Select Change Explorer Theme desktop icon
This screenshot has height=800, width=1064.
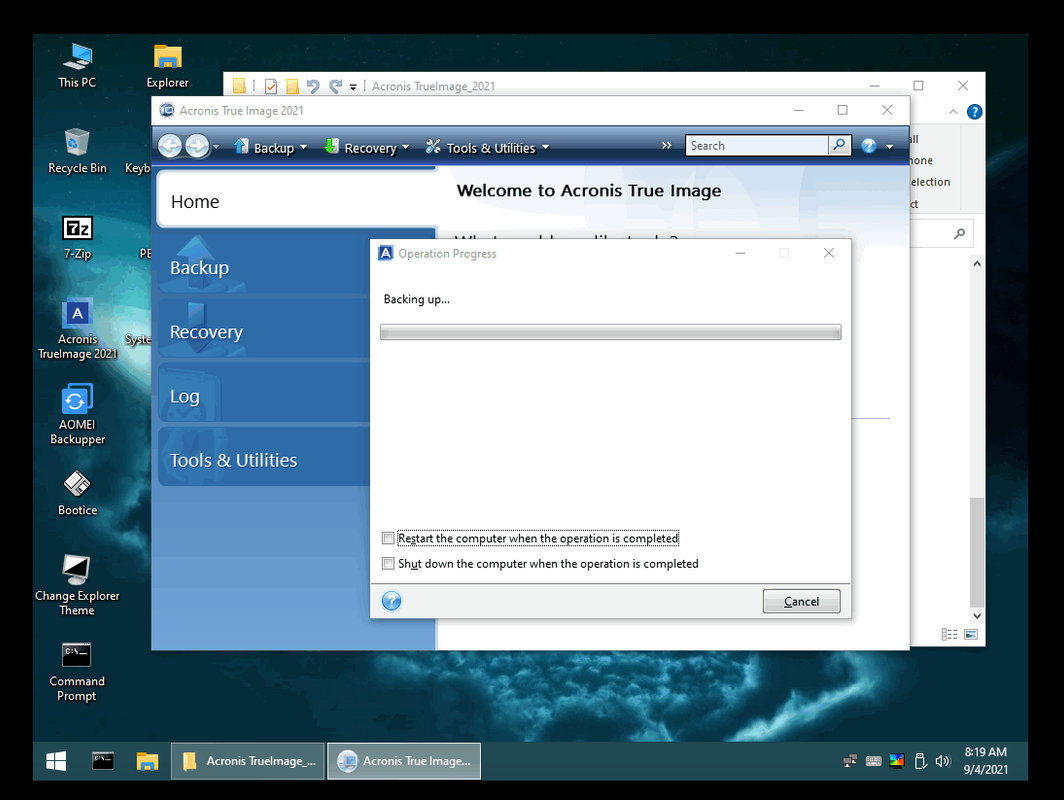pos(77,585)
